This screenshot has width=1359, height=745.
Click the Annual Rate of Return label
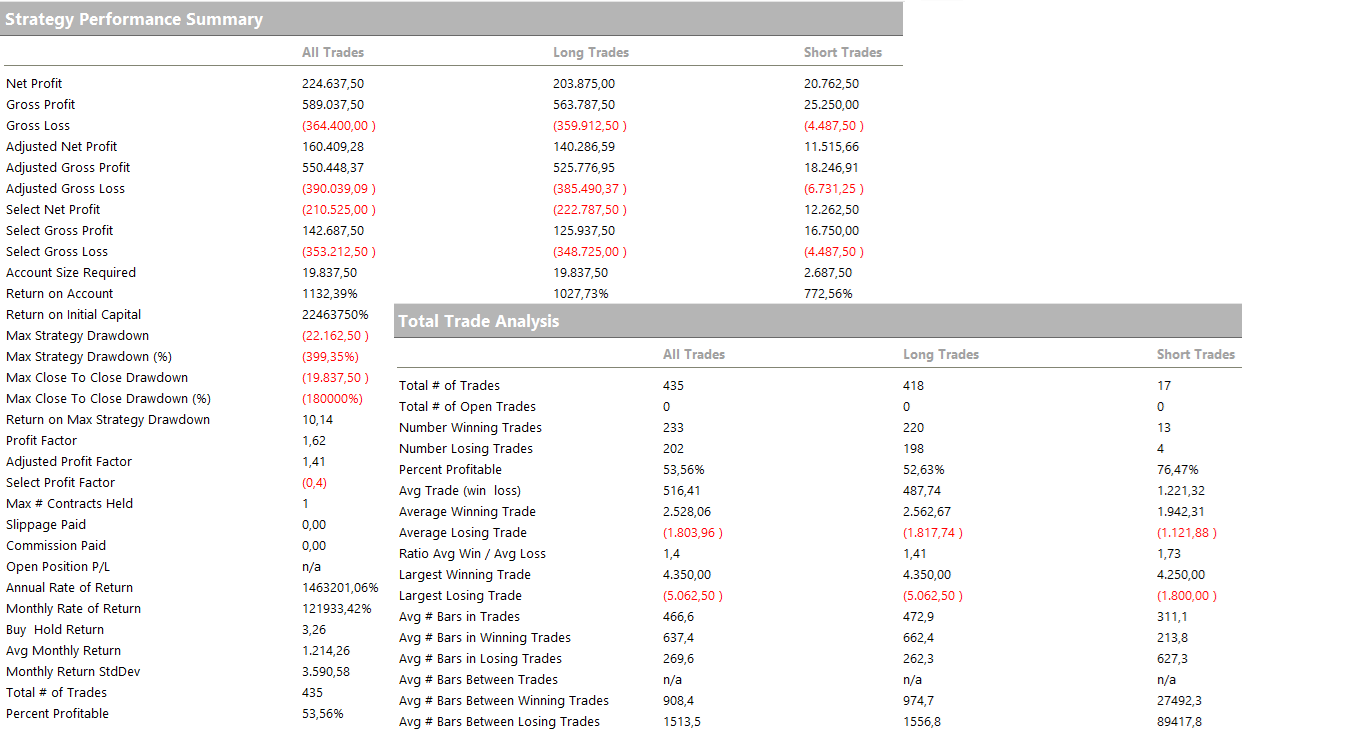(69, 588)
